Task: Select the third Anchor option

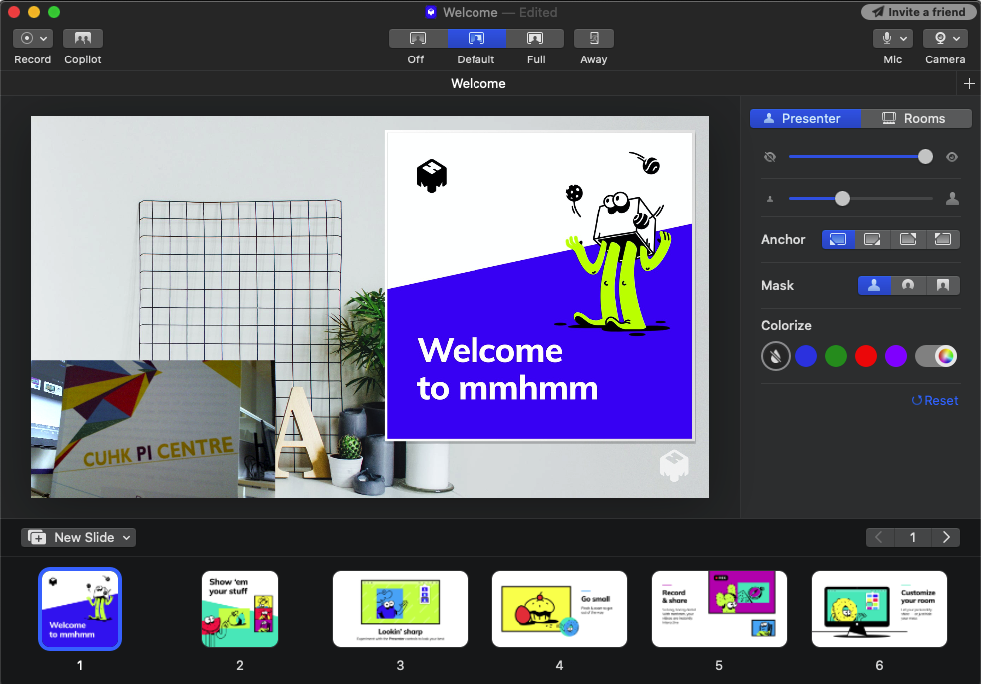Action: coord(907,239)
